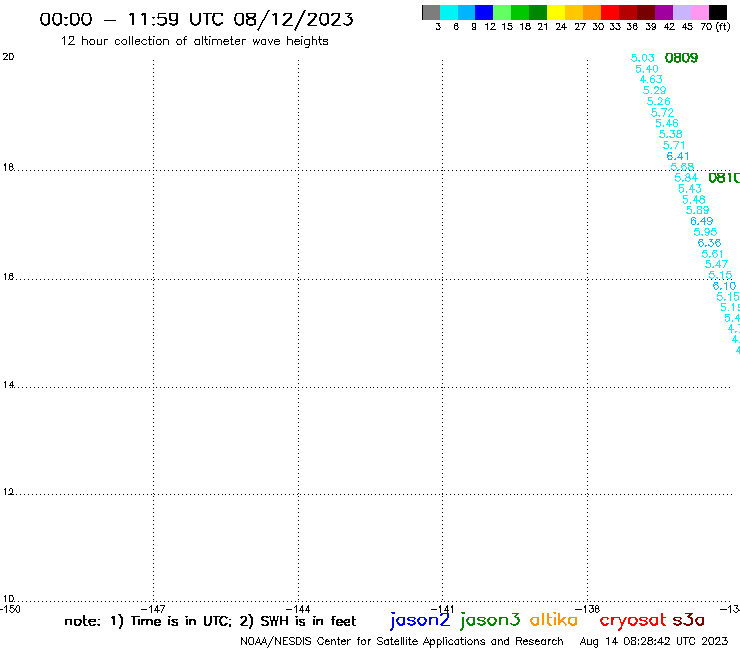Select the orange 'altika' satellite label
Viewport: 740px width, 650px height.
(x=554, y=619)
